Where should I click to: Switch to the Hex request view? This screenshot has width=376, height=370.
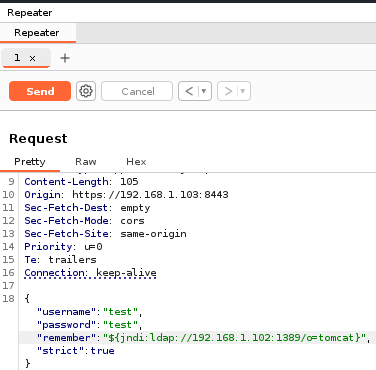pyautogui.click(x=136, y=162)
